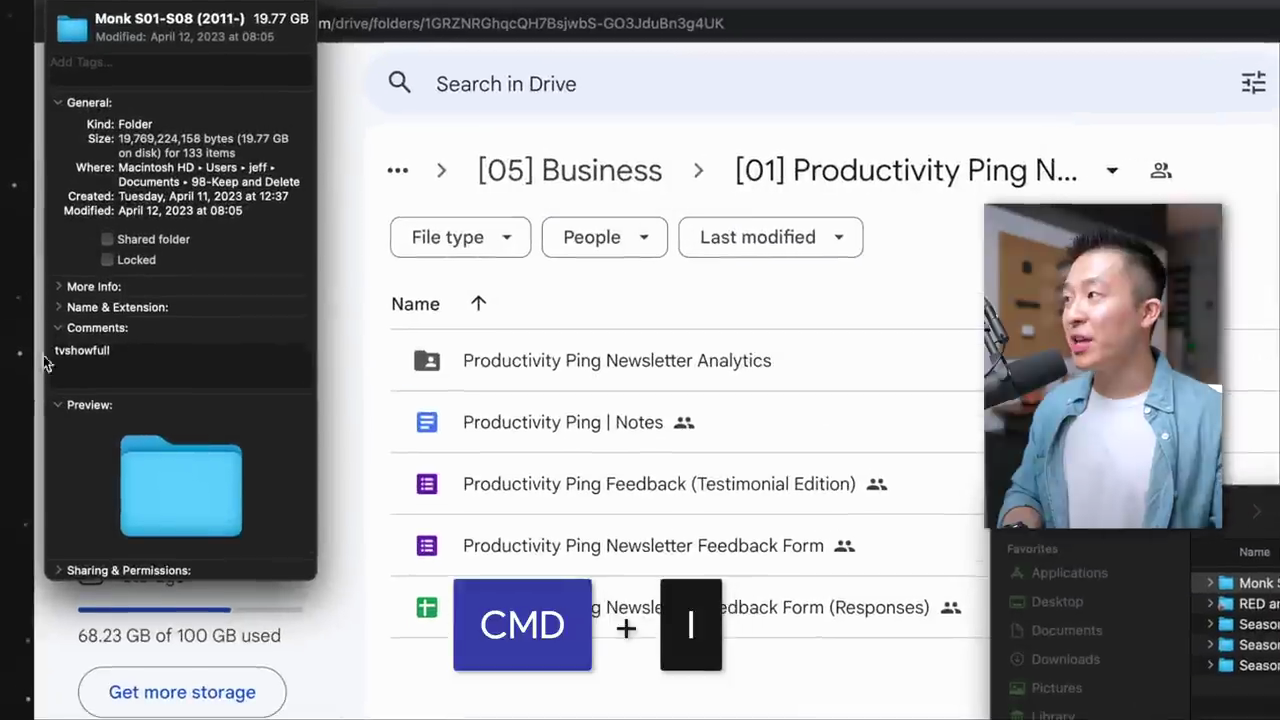The height and width of the screenshot is (720, 1280).
Task: Click folder icon of Productivity Ping Newsletter Analytics
Action: tap(427, 361)
